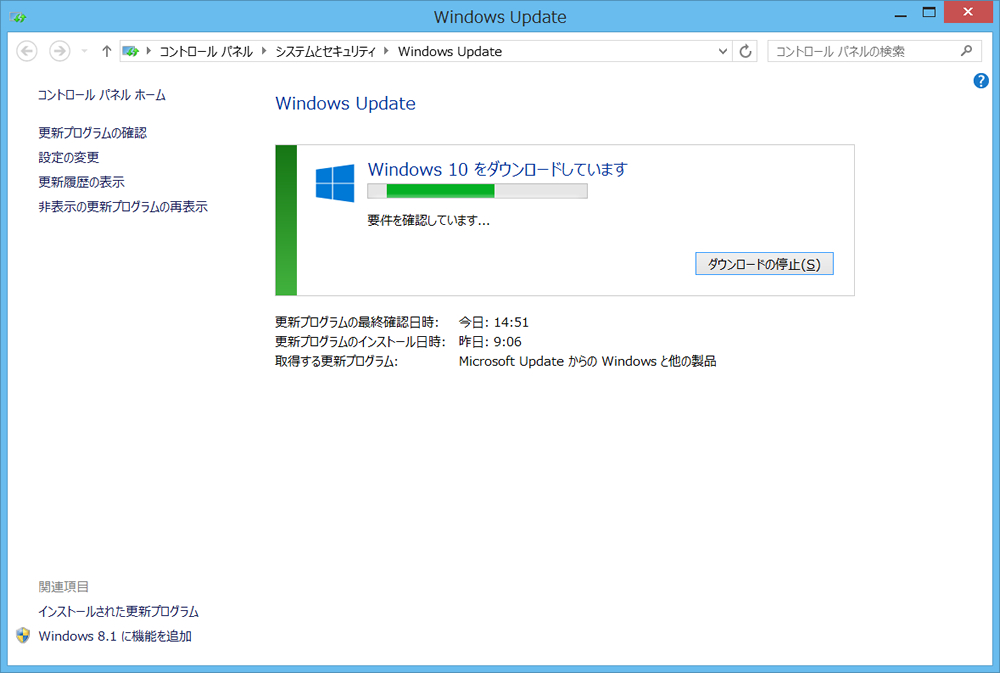Minimize the Windows Update window
This screenshot has width=1000, height=673.
click(x=901, y=13)
